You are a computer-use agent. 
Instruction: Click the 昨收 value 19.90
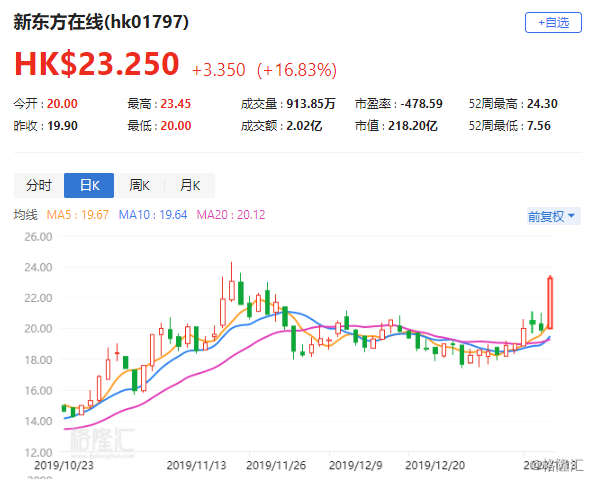click(62, 125)
